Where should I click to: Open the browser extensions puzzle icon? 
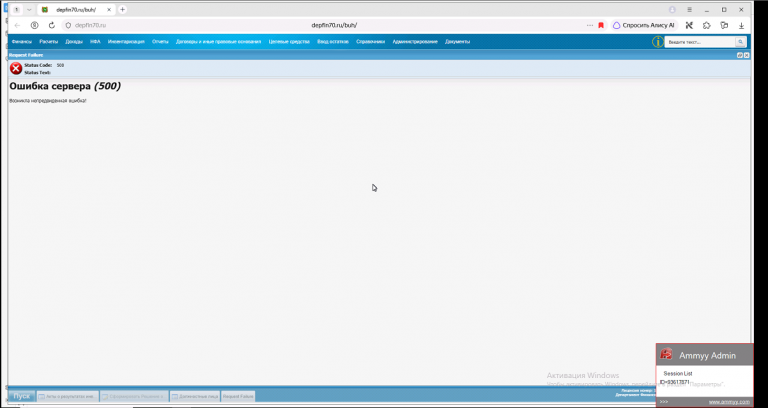tap(706, 25)
